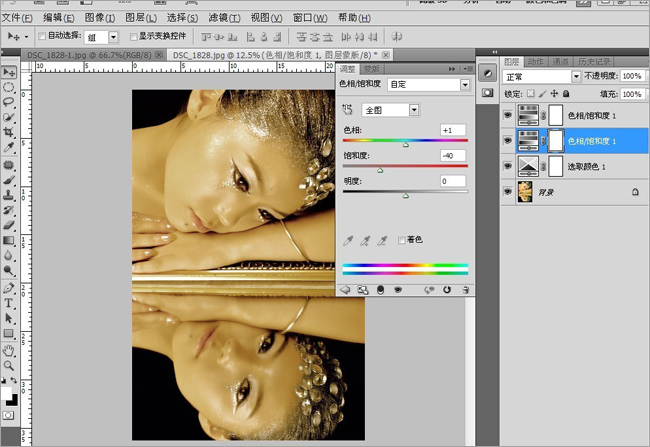Select the Brush tool
This screenshot has width=650, height=447.
click(x=9, y=180)
